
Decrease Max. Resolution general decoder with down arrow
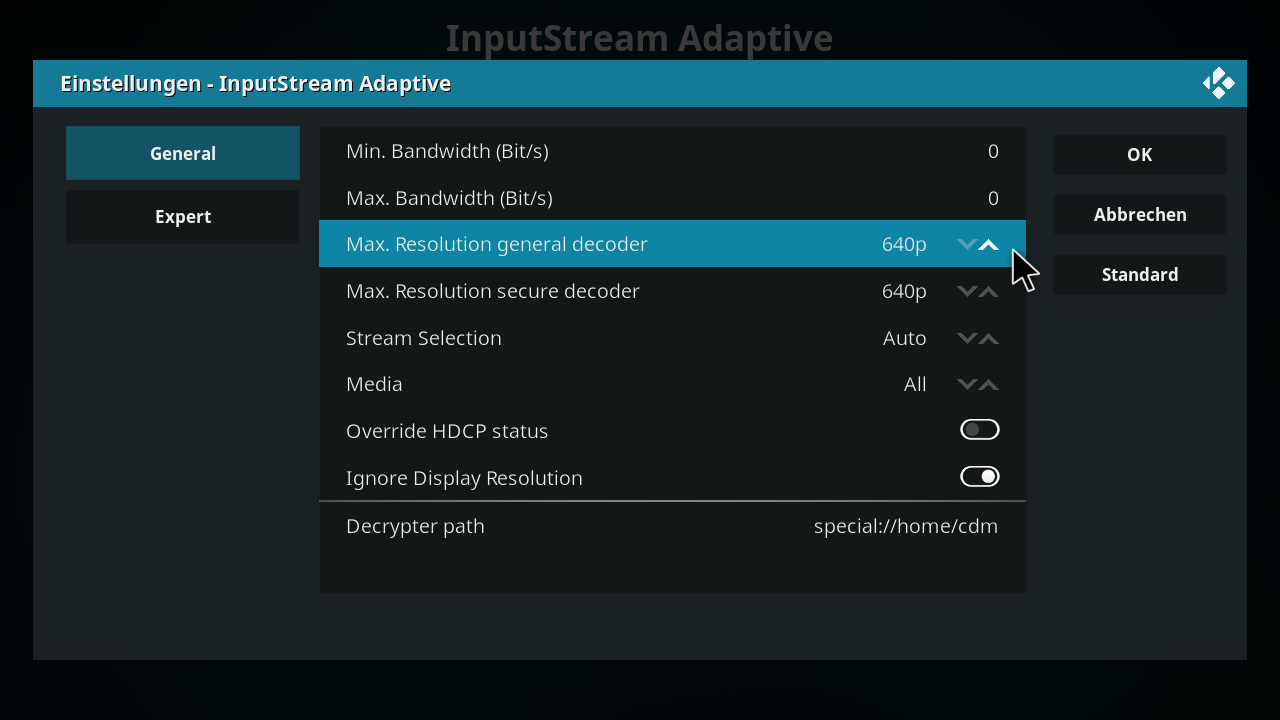point(967,245)
